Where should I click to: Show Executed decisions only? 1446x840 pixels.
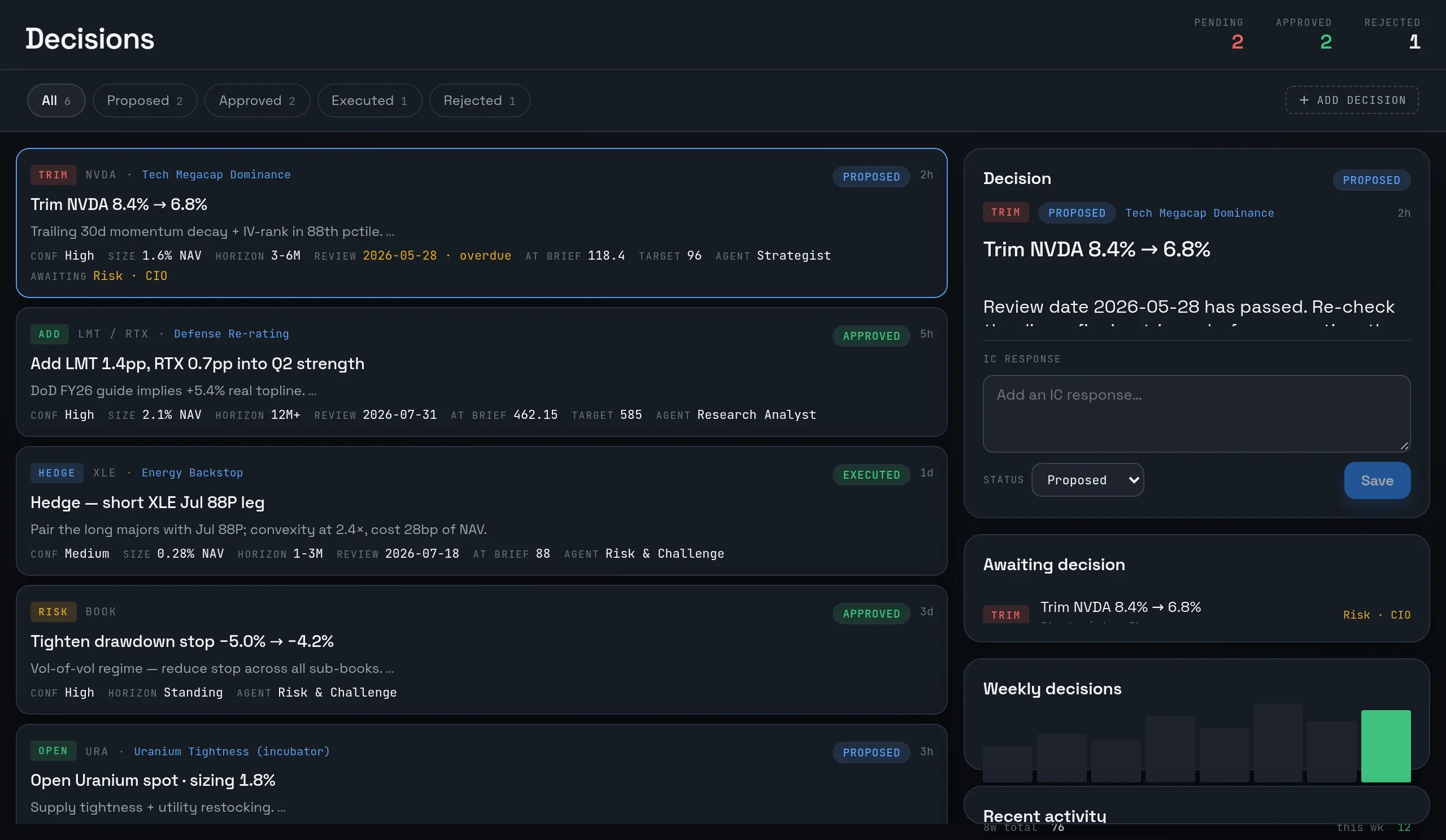pyautogui.click(x=369, y=100)
